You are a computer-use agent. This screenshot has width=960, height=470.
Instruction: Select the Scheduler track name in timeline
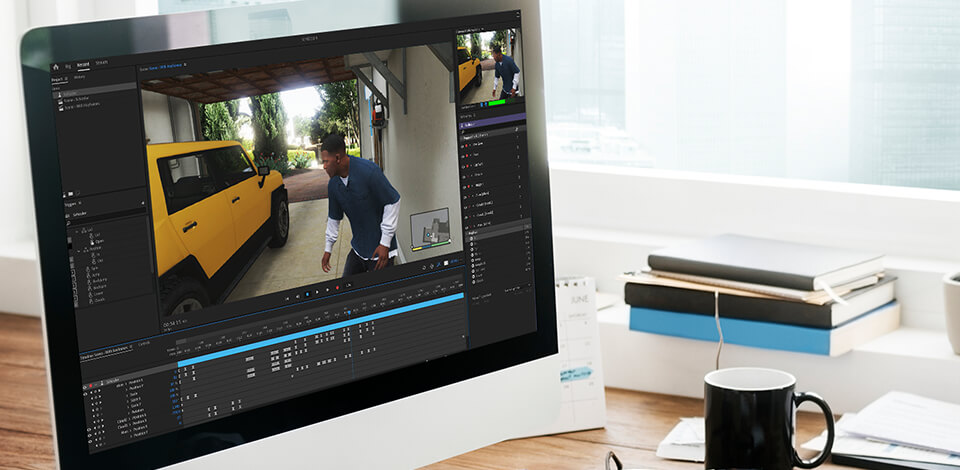112,381
